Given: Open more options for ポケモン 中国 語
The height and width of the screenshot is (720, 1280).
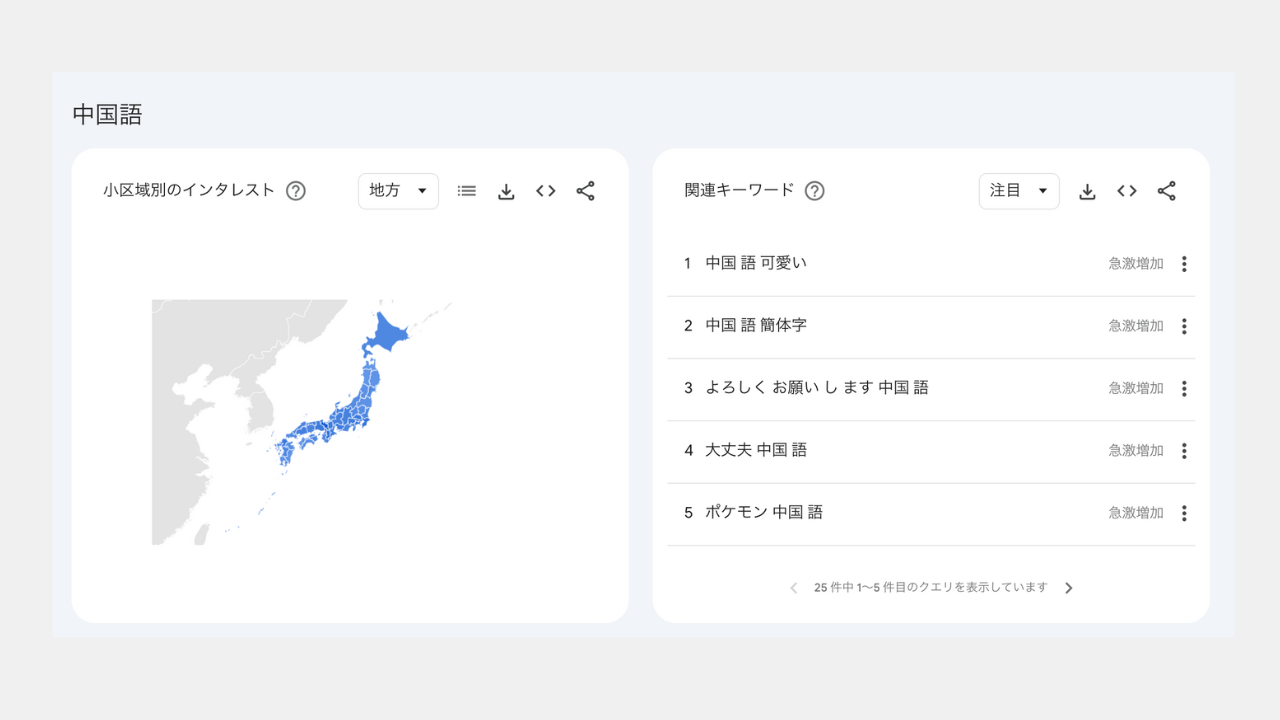Looking at the screenshot, I should (x=1184, y=513).
